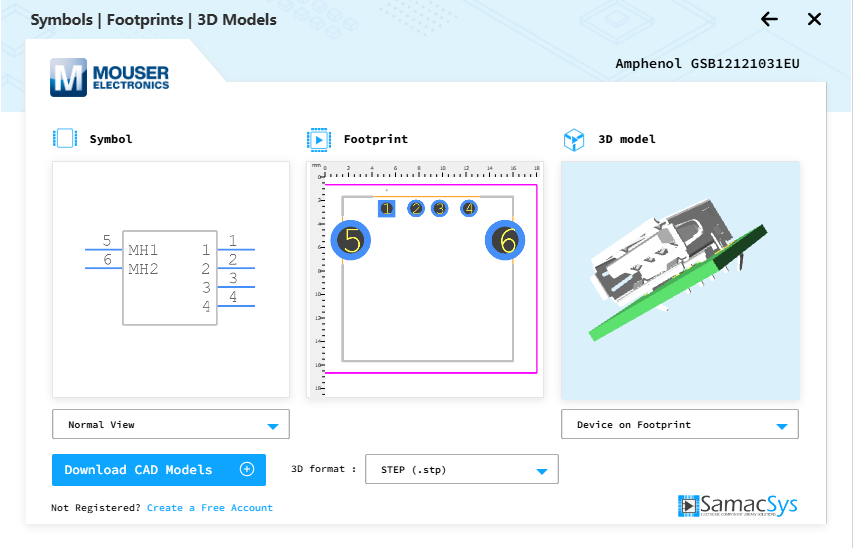Click the 'Not Registered?' text

(96, 508)
